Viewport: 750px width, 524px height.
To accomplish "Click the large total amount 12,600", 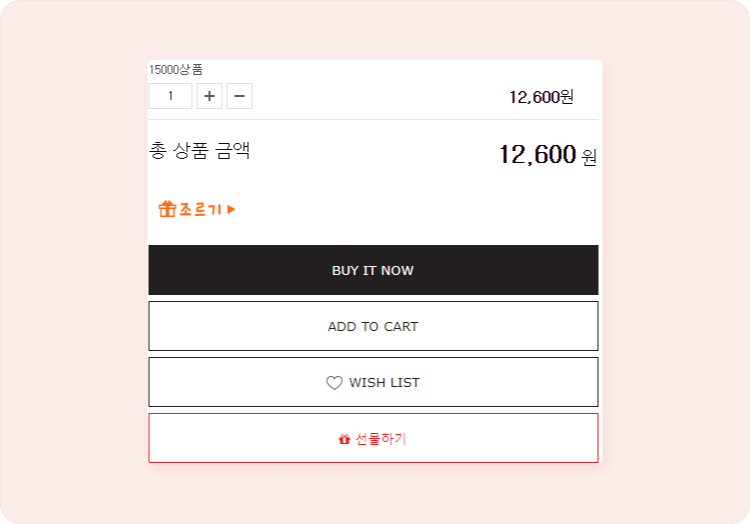I will click(537, 154).
